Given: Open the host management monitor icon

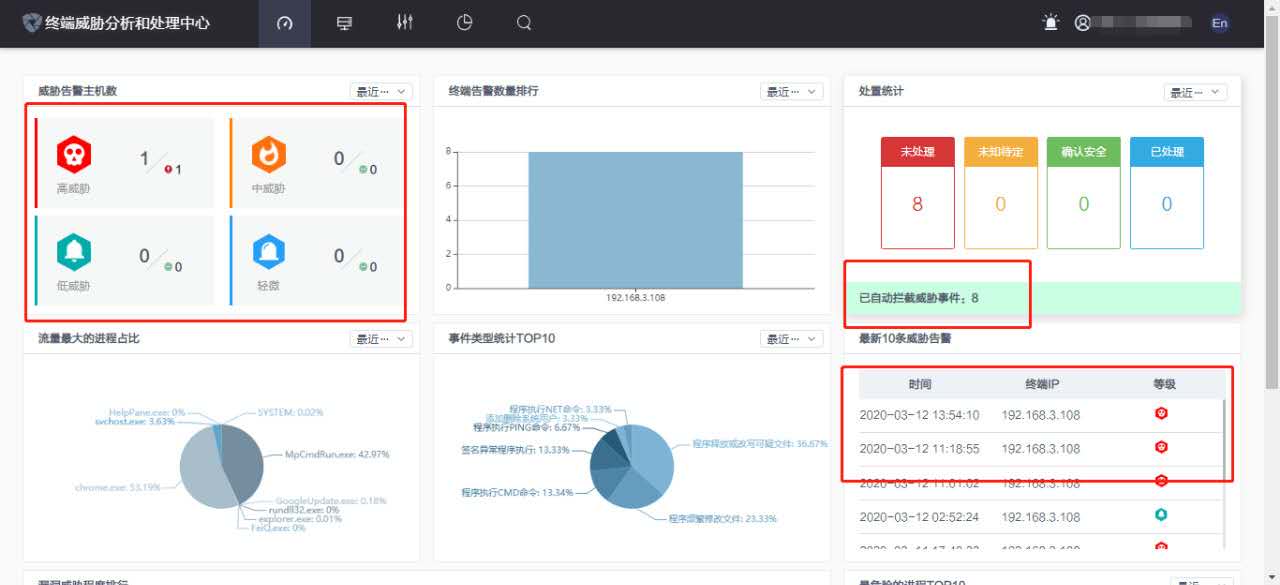Looking at the screenshot, I should [344, 22].
